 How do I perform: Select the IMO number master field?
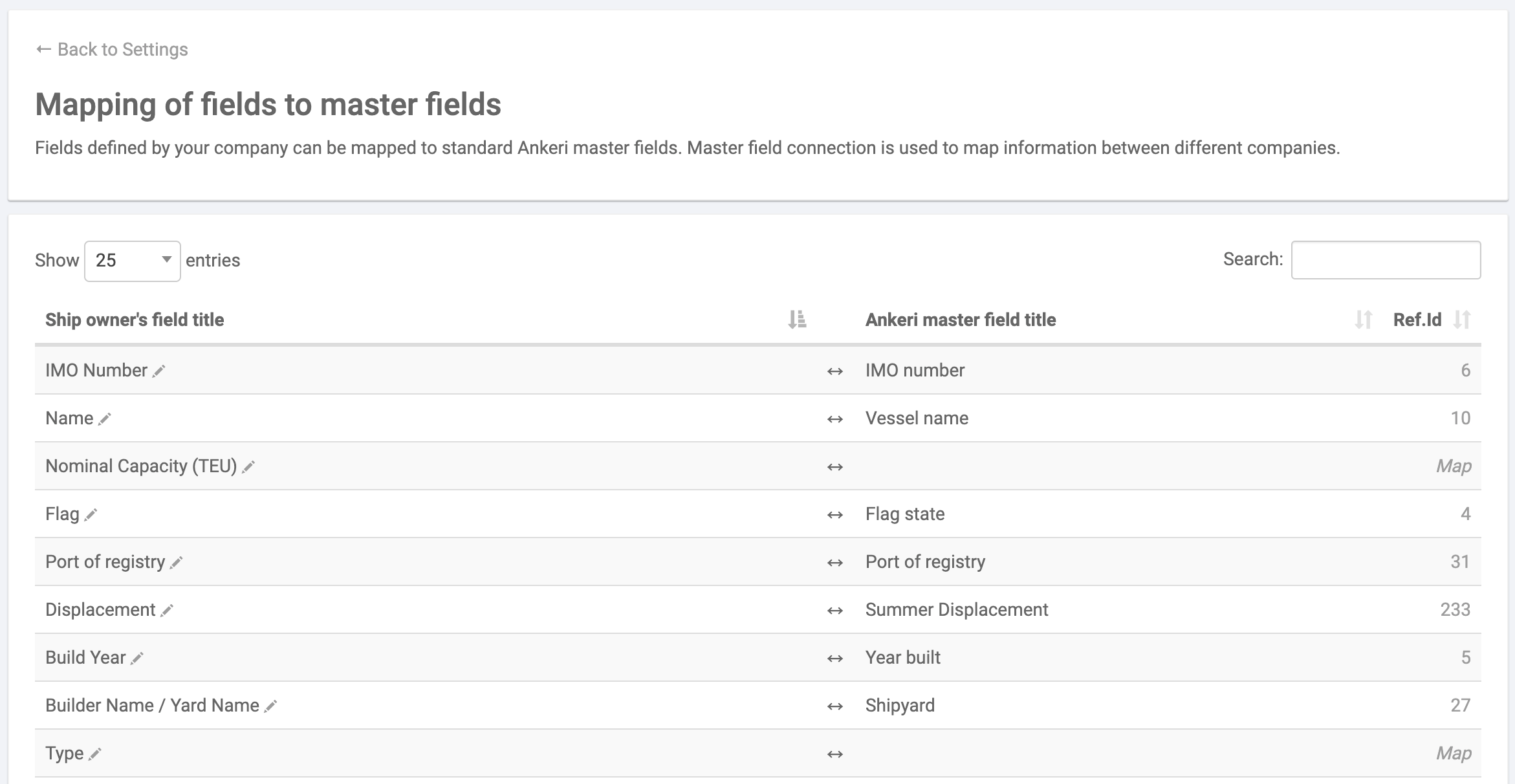pyautogui.click(x=915, y=370)
